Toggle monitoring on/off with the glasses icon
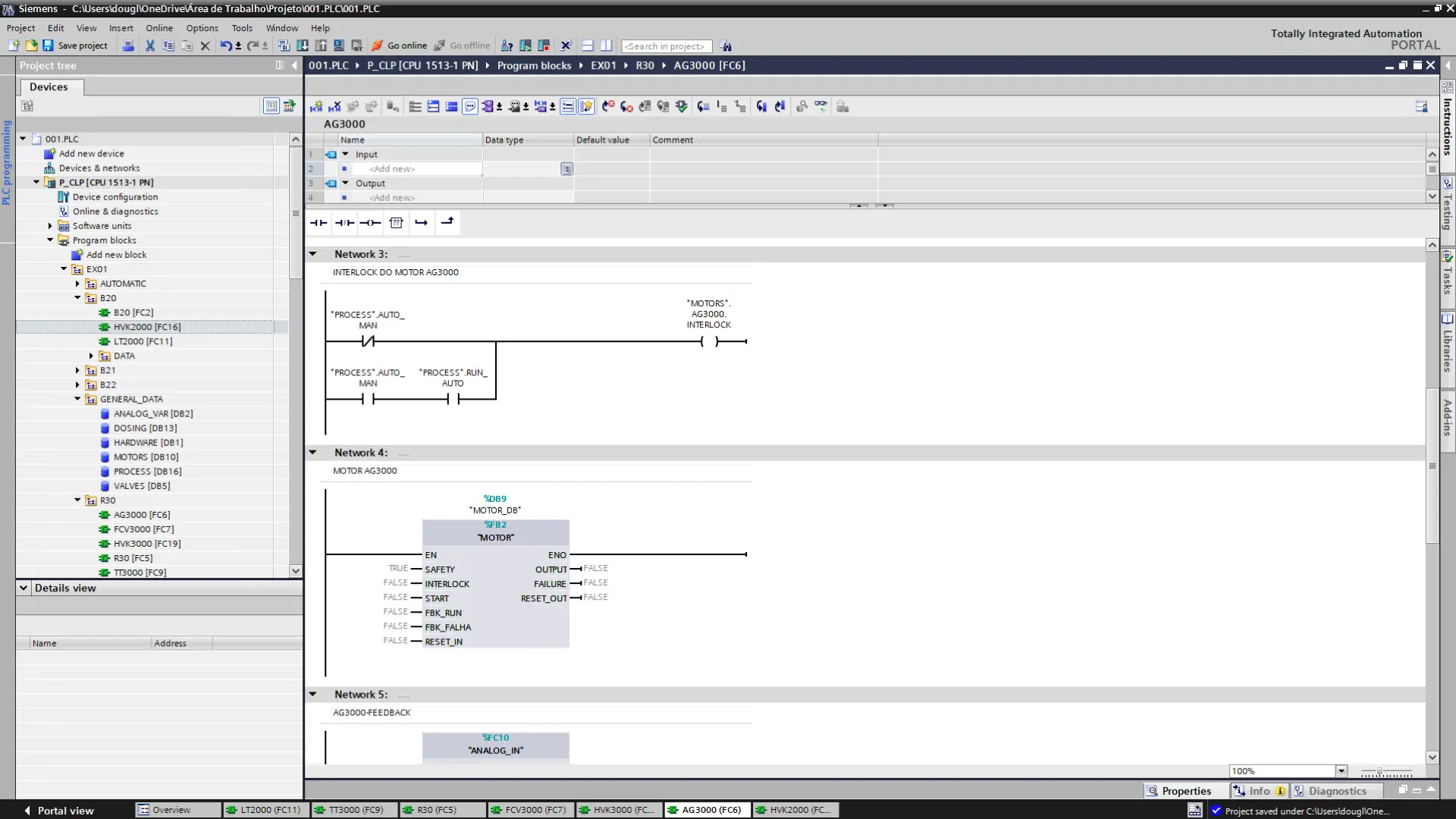1456x819 pixels. 821,106
